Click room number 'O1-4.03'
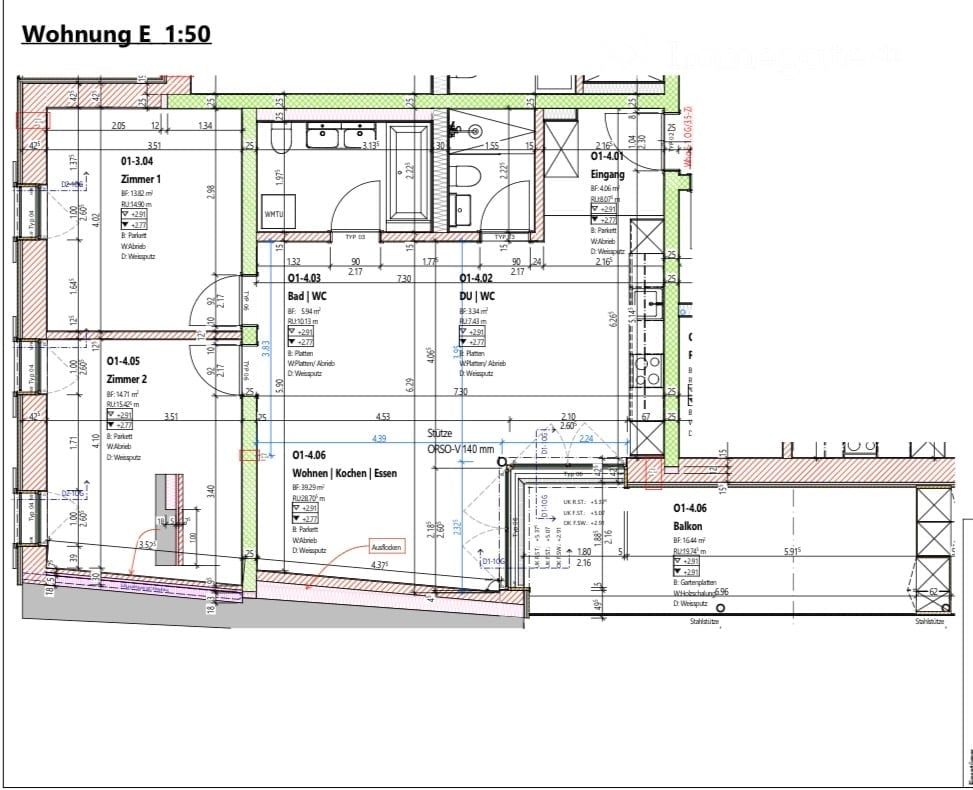The height and width of the screenshot is (790, 973). pyautogui.click(x=304, y=278)
